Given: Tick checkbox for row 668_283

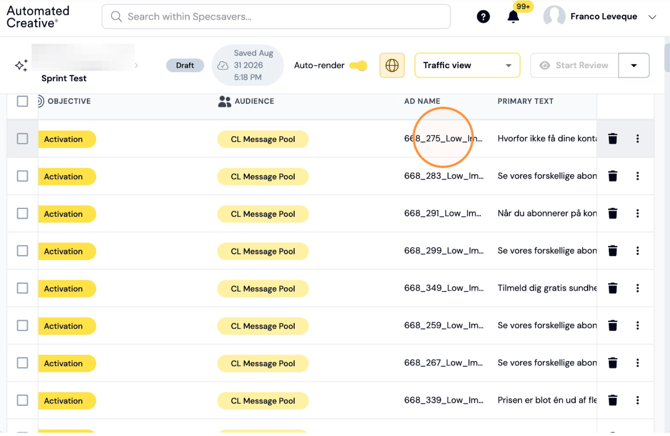Looking at the screenshot, I should 22,176.
